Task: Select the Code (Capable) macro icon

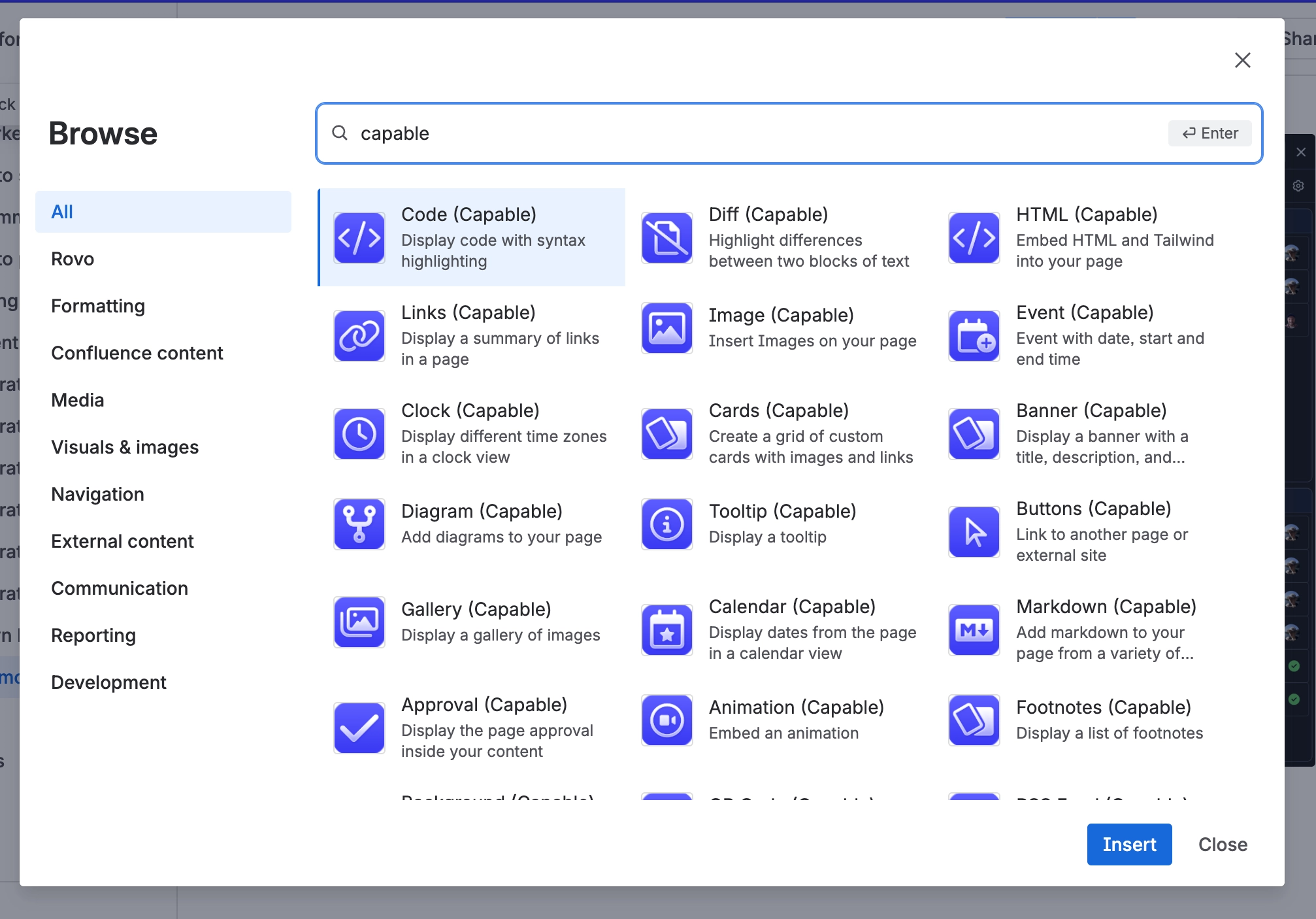Action: click(x=359, y=238)
